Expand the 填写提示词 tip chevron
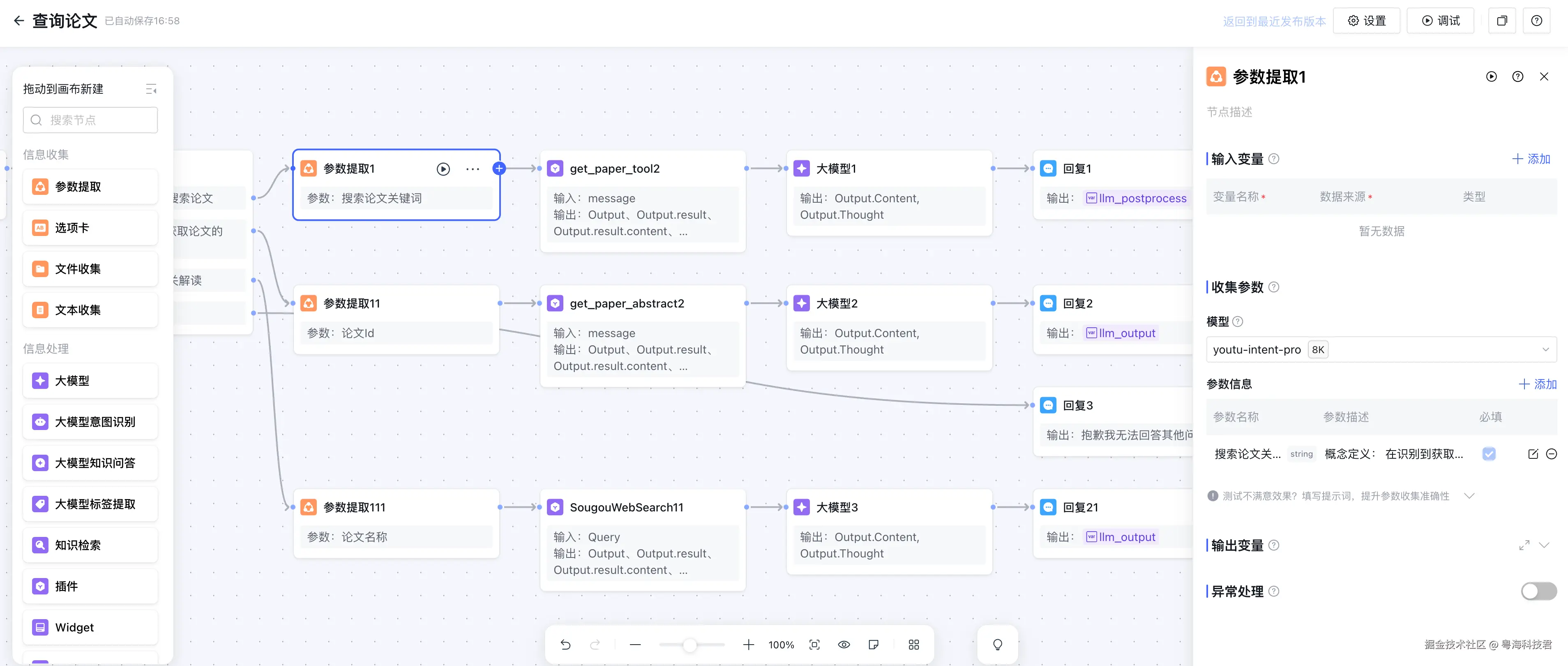Image resolution: width=1568 pixels, height=666 pixels. tap(1469, 495)
